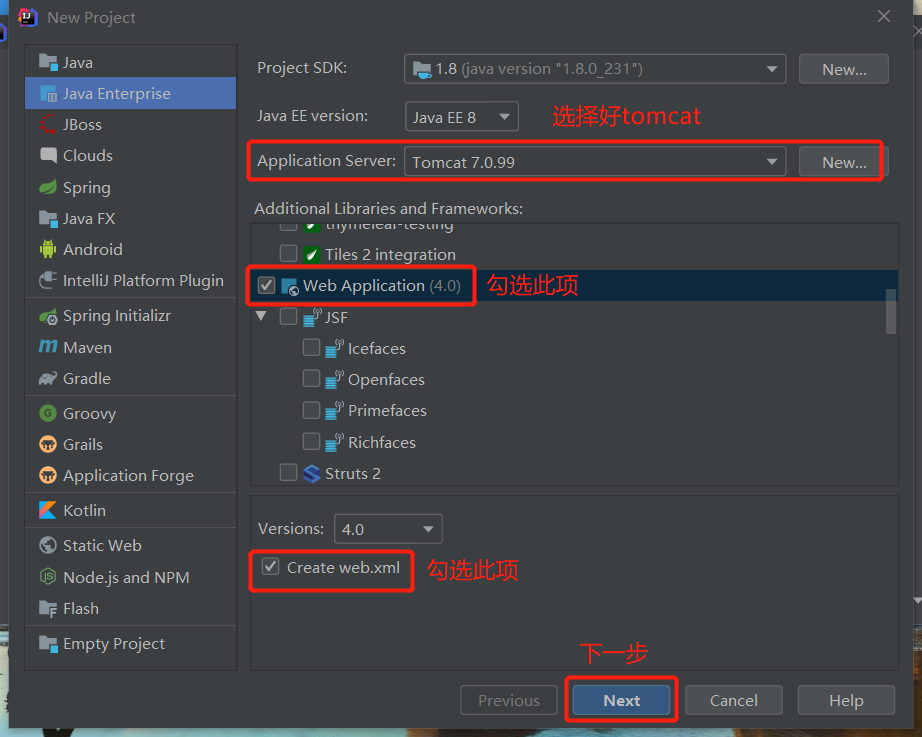Open the Versions 4.0 dropdown
922x737 pixels.
[x=388, y=529]
